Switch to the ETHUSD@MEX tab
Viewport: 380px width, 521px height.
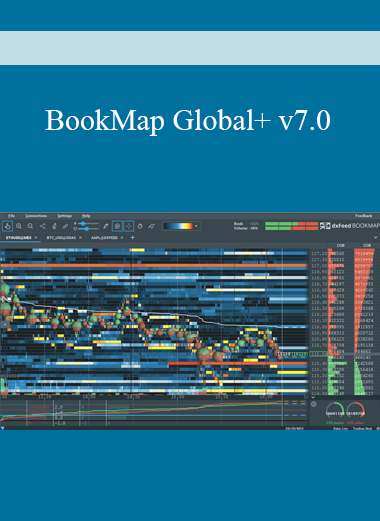point(19,238)
